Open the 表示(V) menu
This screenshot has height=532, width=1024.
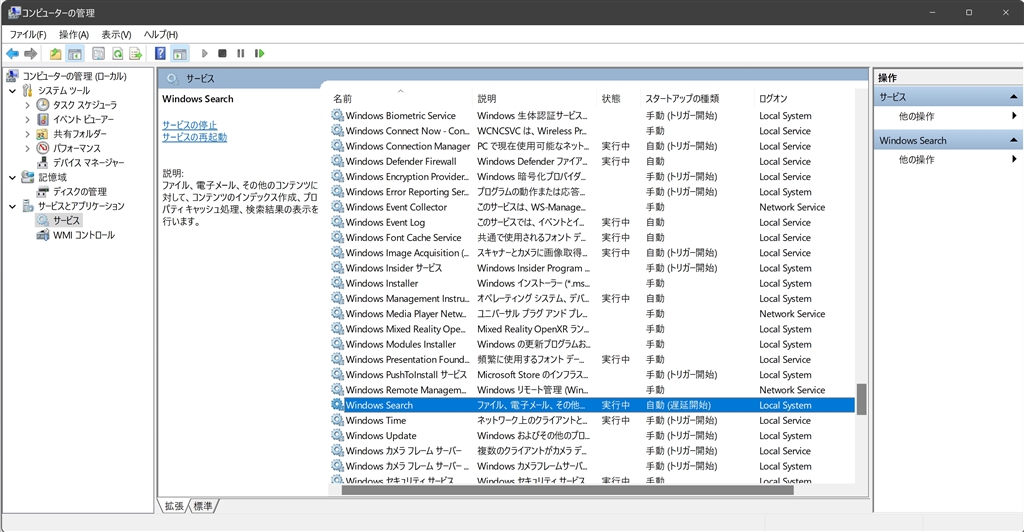tap(116, 35)
